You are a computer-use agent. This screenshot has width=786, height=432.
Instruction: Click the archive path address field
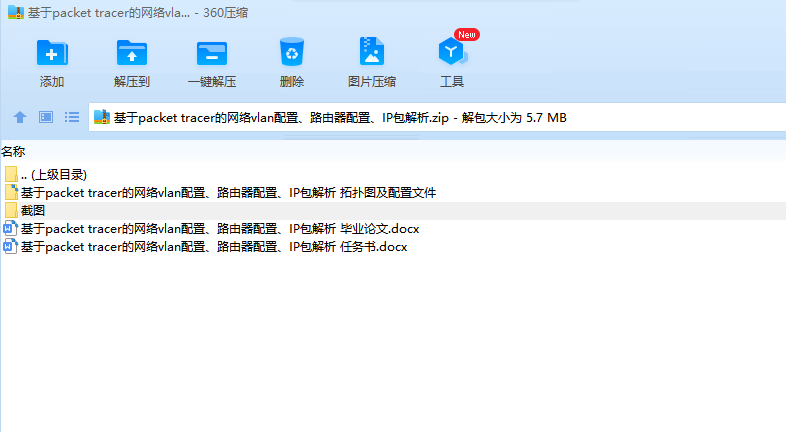[437, 117]
